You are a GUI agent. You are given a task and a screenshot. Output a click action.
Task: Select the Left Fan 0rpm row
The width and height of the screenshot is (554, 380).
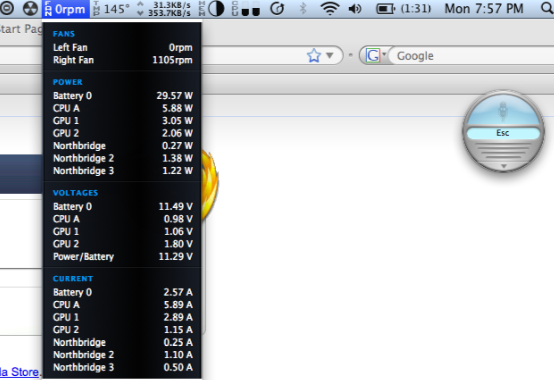122,47
